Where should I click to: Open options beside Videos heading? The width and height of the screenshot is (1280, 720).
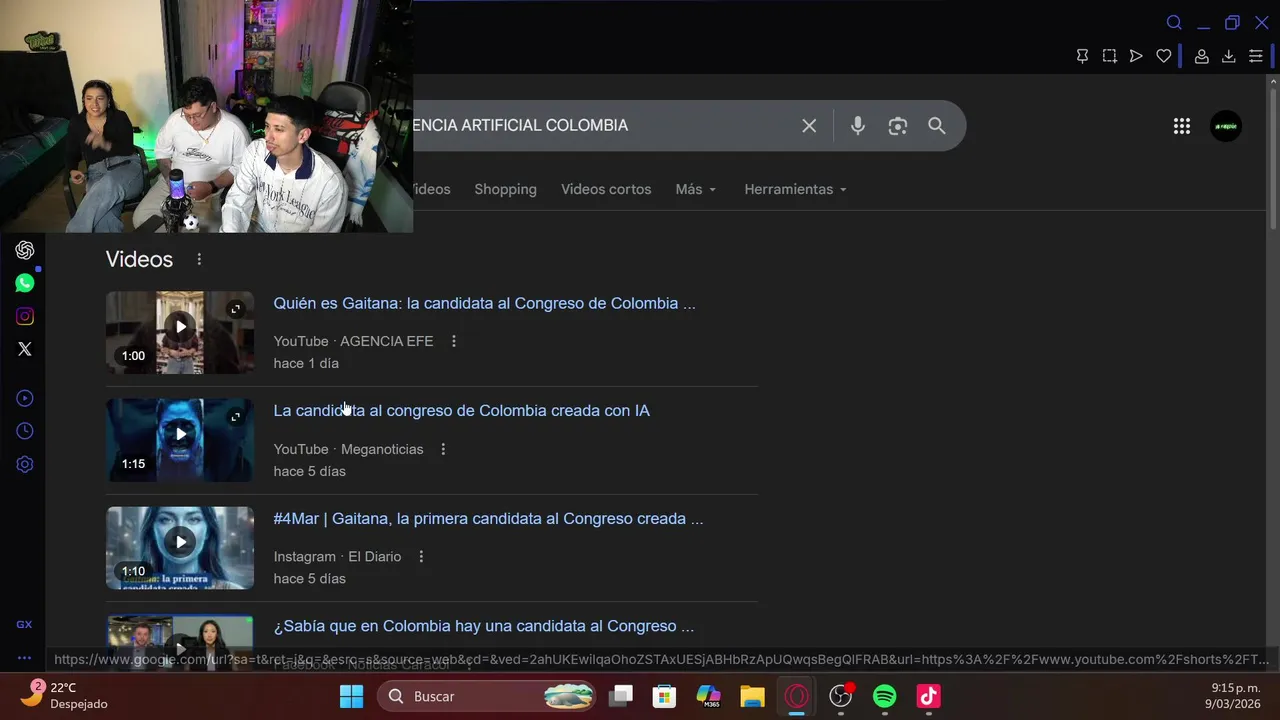click(x=199, y=259)
